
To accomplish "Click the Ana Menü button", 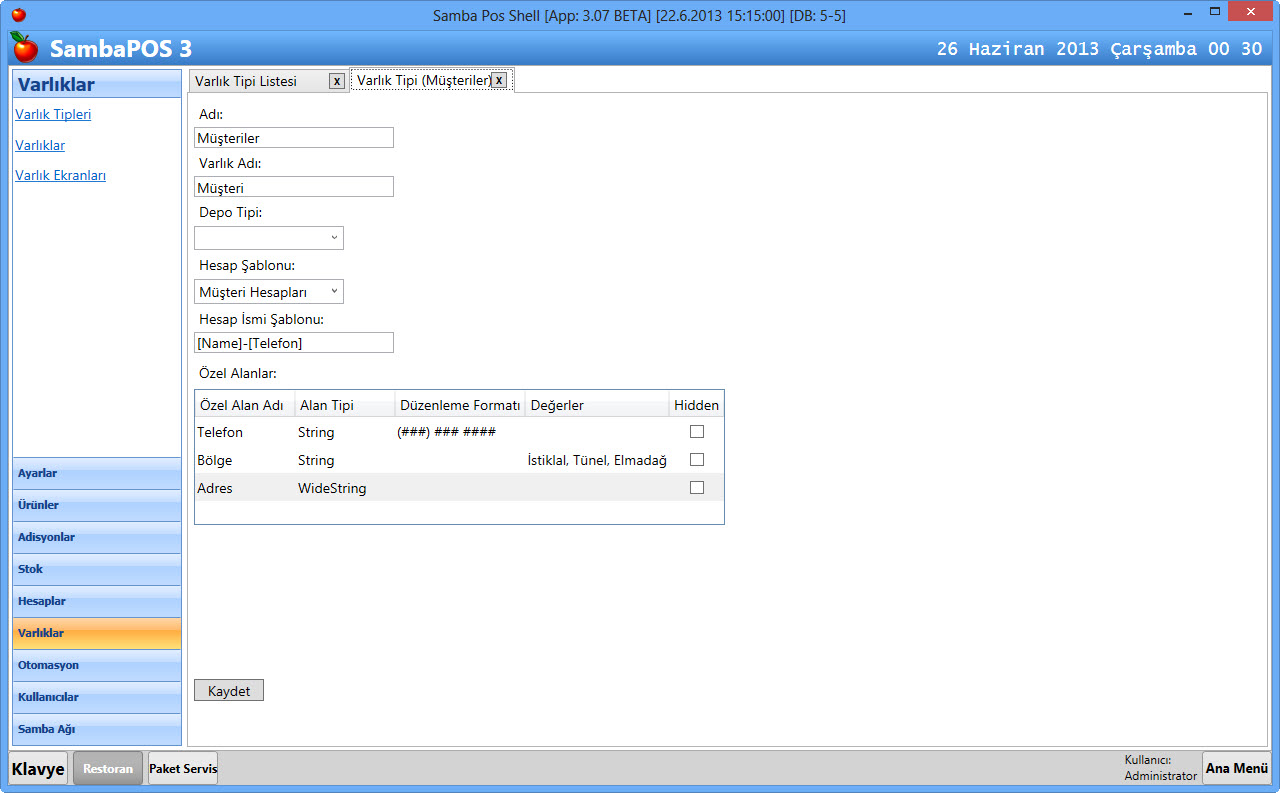I will (x=1236, y=768).
